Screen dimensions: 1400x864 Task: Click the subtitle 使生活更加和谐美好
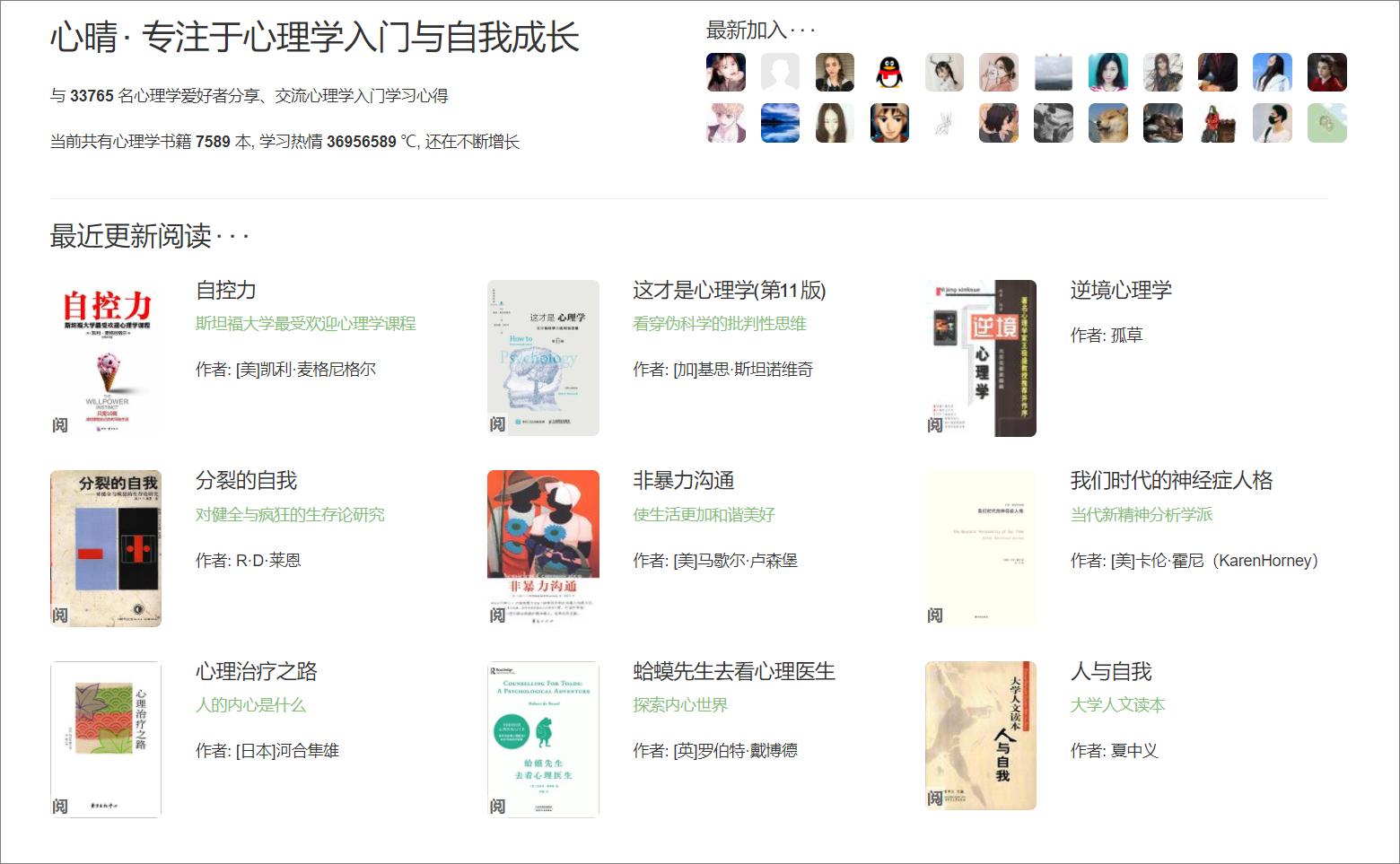point(703,515)
